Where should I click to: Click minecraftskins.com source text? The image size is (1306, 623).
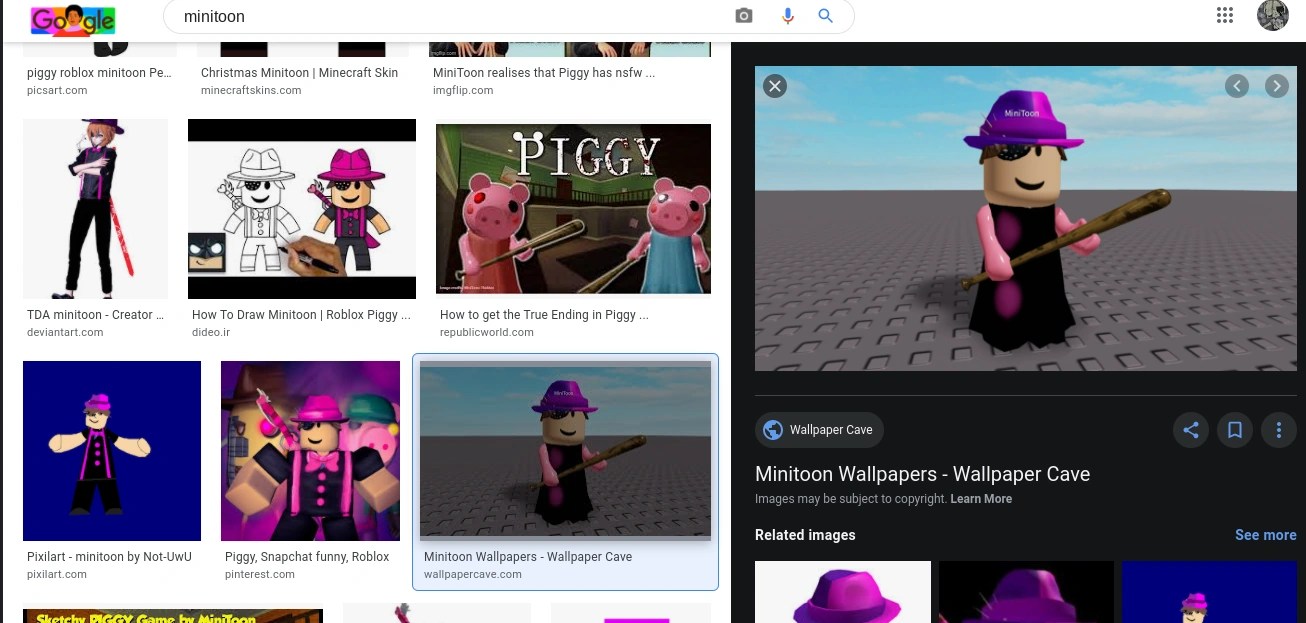[x=251, y=90]
